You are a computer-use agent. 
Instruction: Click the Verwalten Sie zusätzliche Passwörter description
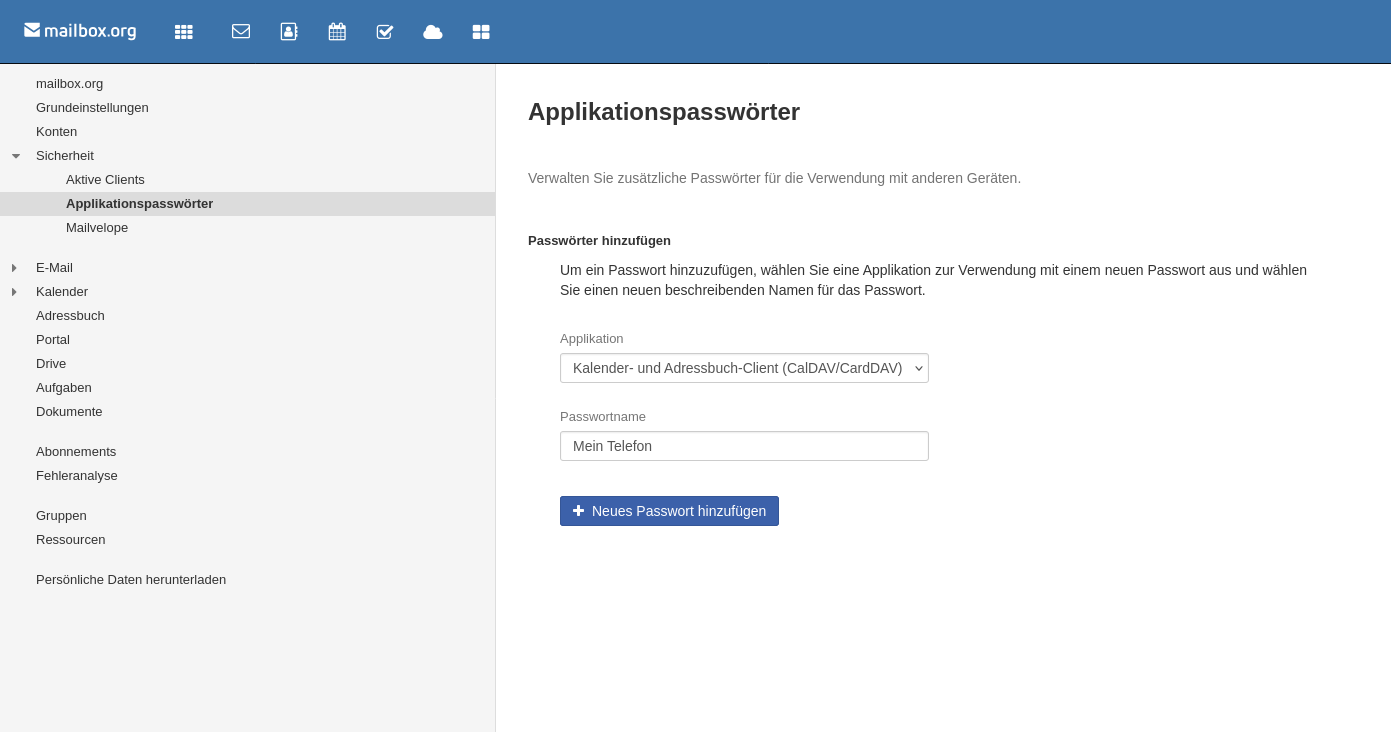(774, 178)
